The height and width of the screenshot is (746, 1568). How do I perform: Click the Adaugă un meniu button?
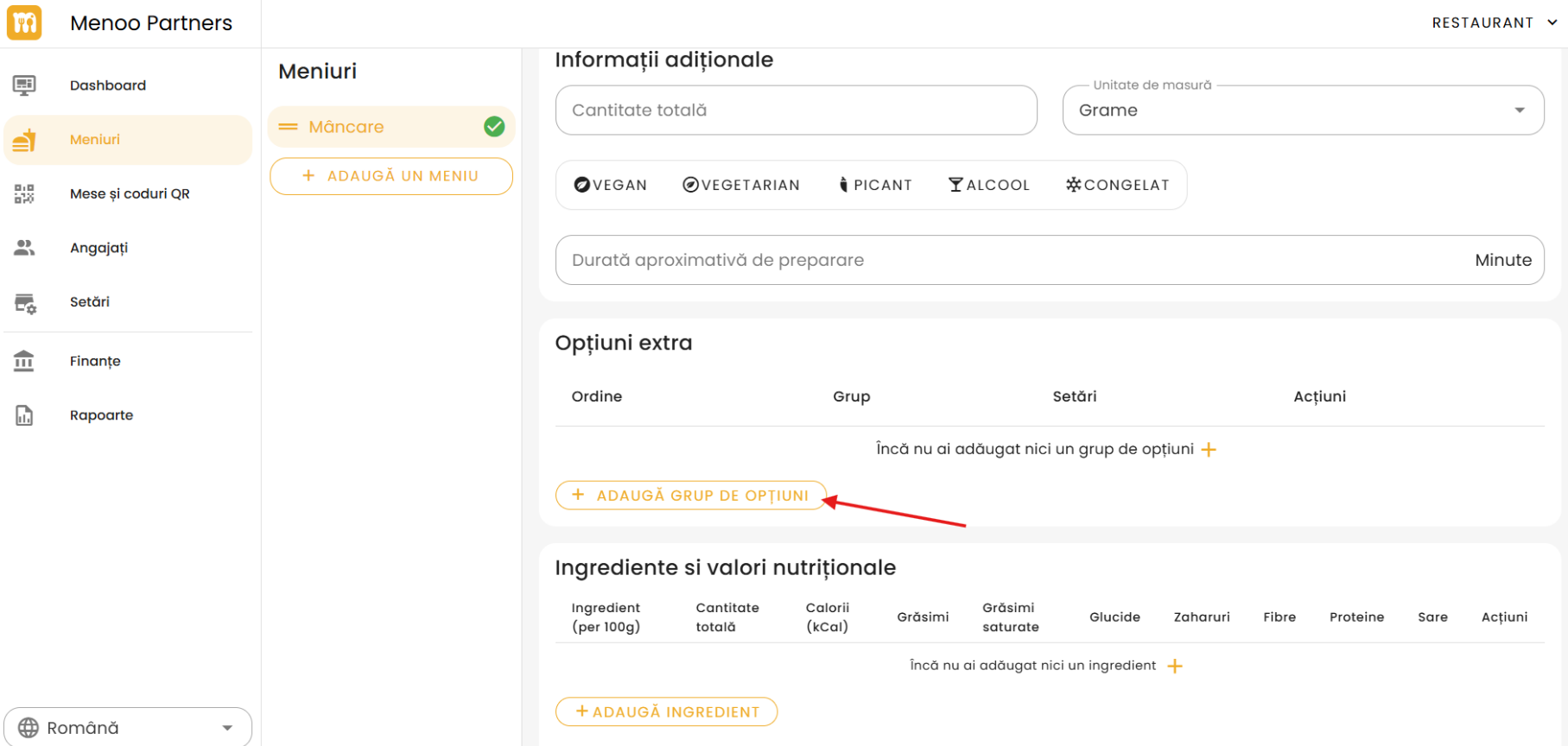390,176
